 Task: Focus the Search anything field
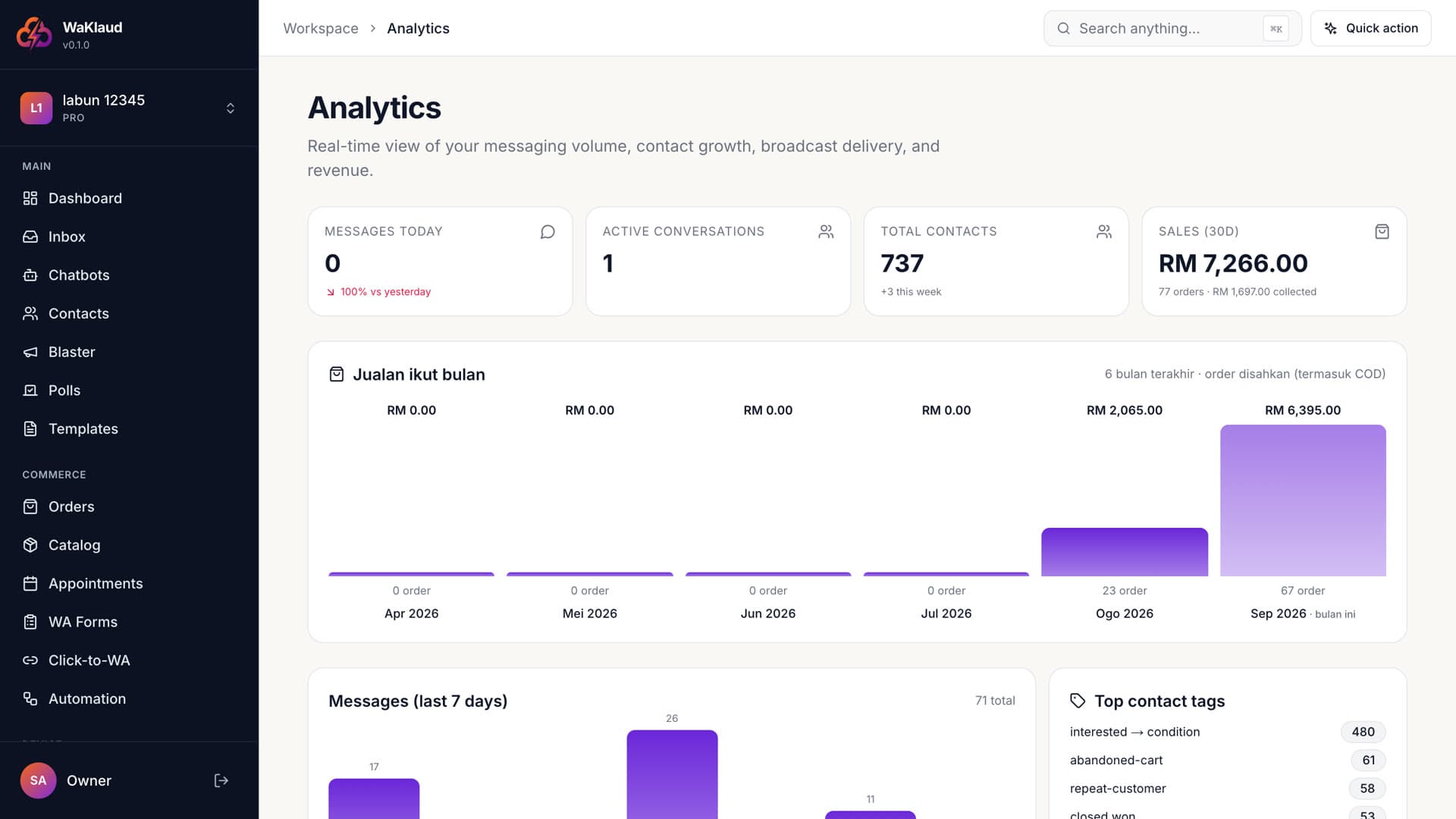tap(1172, 28)
